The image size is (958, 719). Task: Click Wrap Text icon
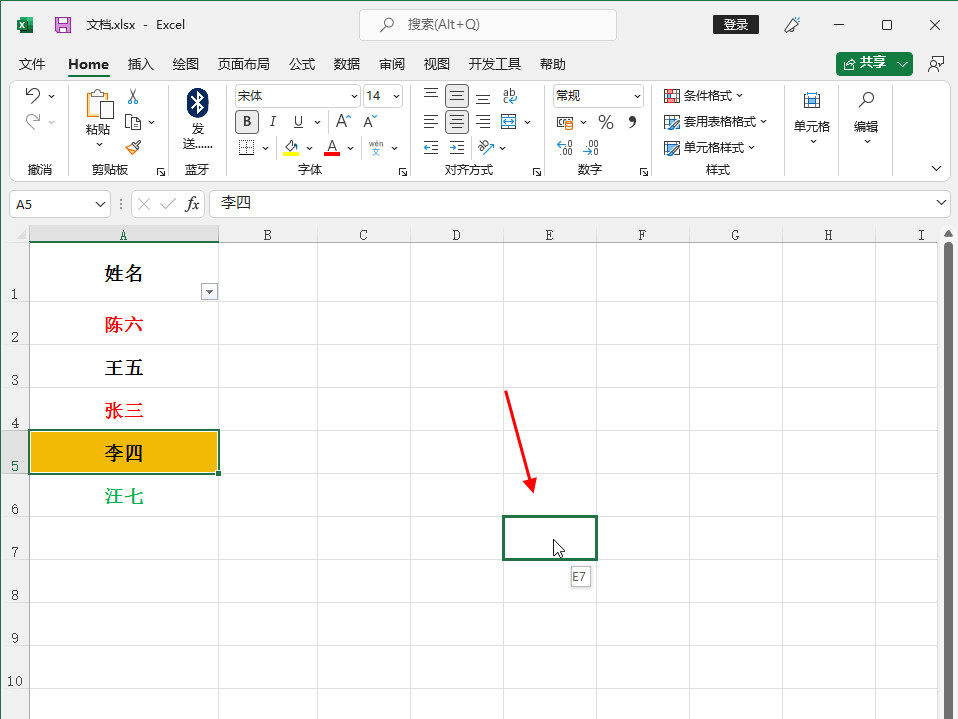pyautogui.click(x=510, y=96)
